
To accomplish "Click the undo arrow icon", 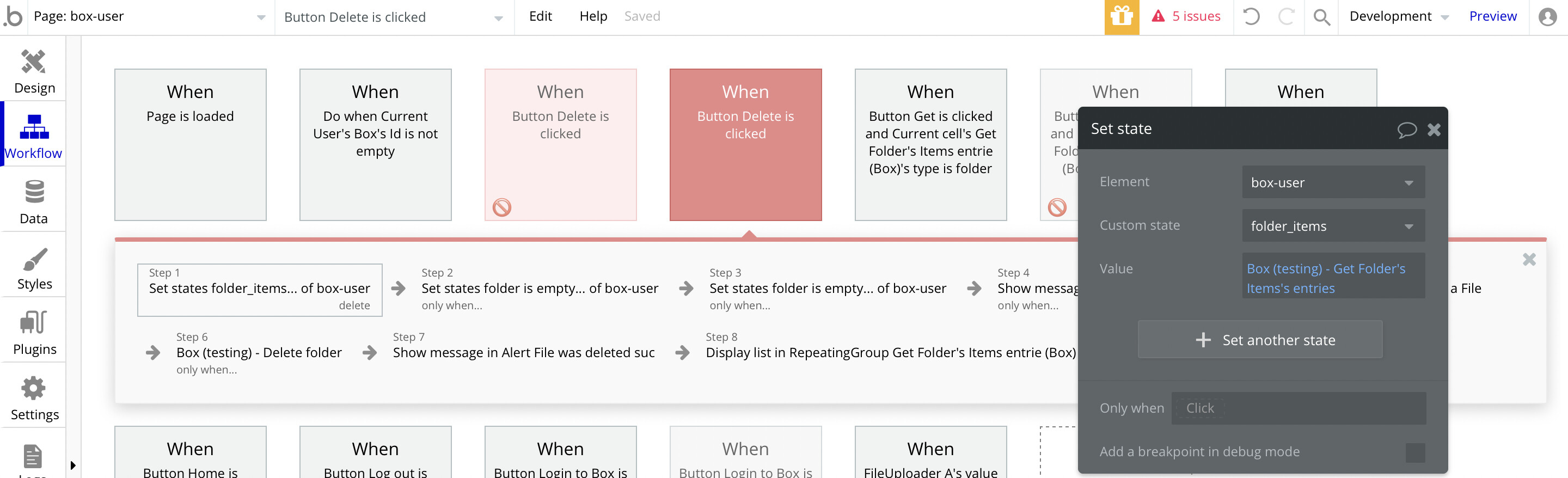I will click(x=1251, y=16).
